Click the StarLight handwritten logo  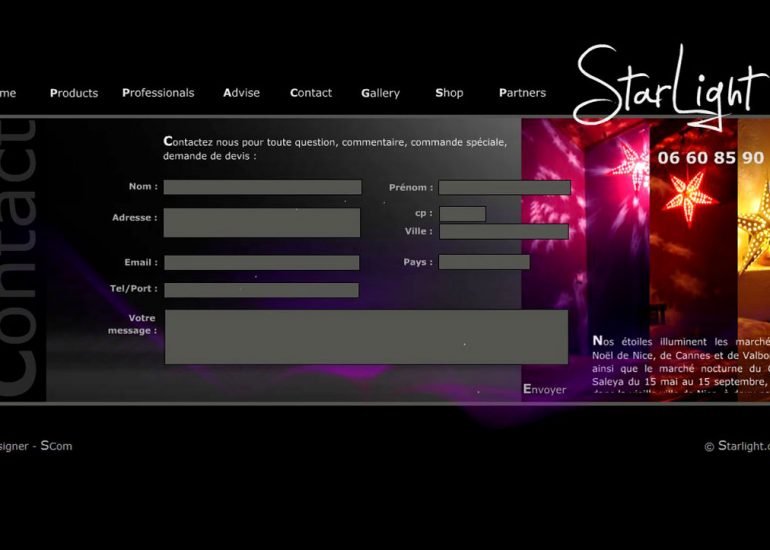(665, 85)
